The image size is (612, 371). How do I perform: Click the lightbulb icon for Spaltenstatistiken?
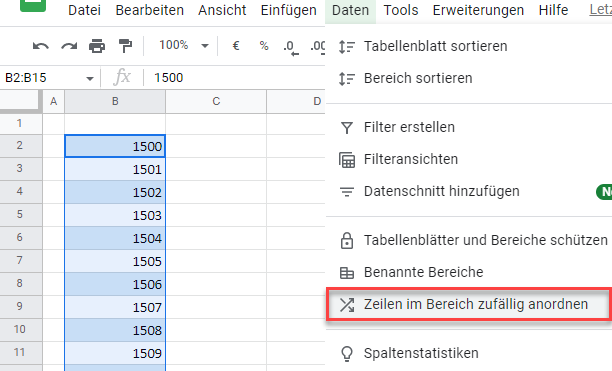point(347,354)
